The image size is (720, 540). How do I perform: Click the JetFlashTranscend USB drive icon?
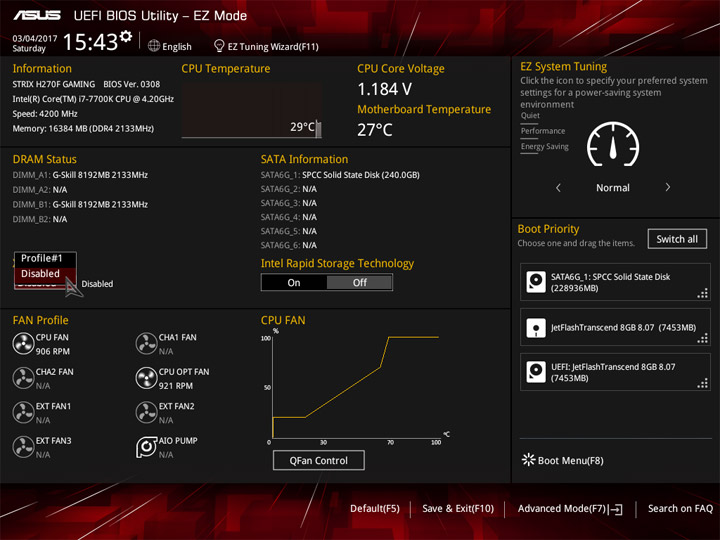click(x=536, y=328)
